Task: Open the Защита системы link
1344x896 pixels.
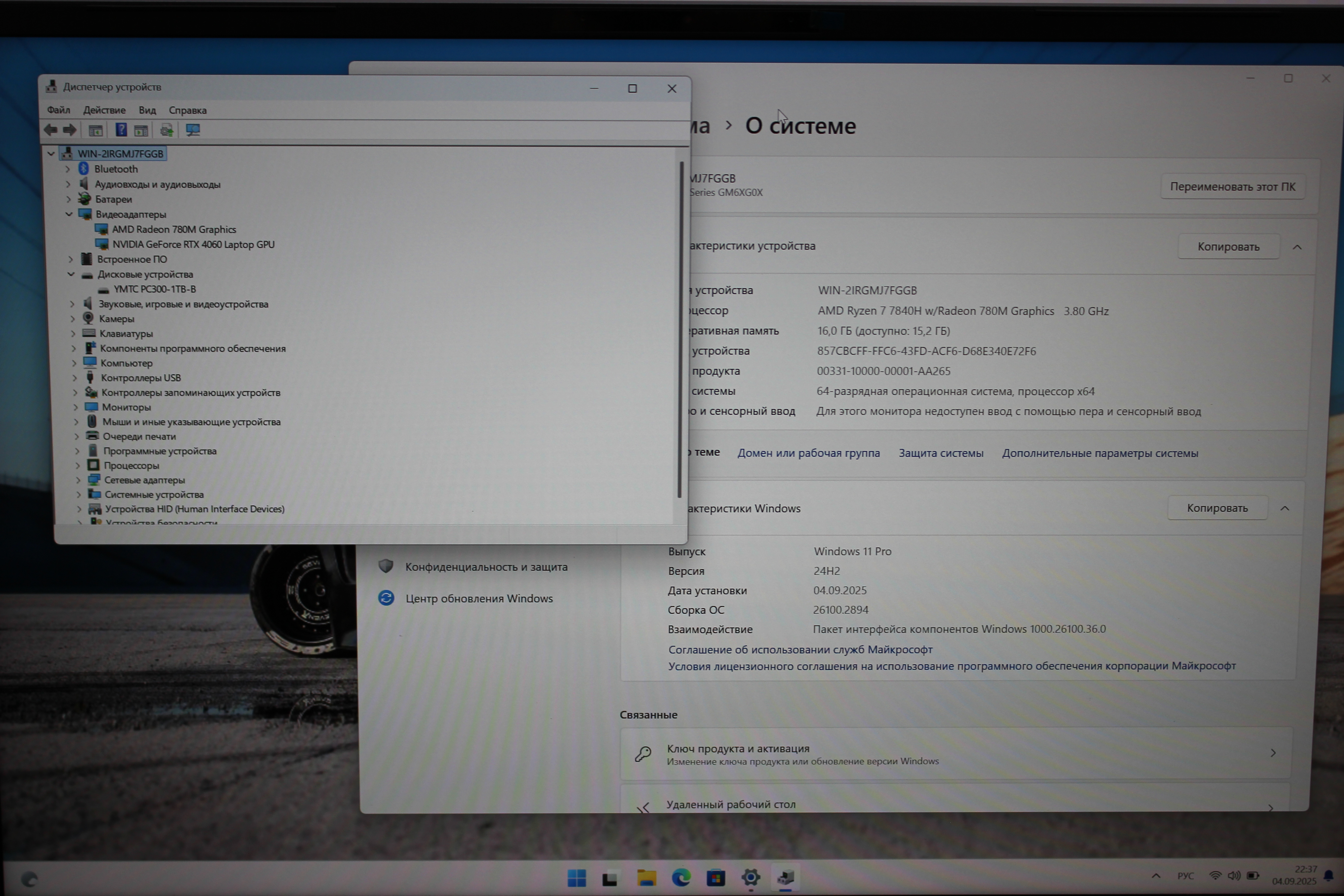Action: point(941,453)
